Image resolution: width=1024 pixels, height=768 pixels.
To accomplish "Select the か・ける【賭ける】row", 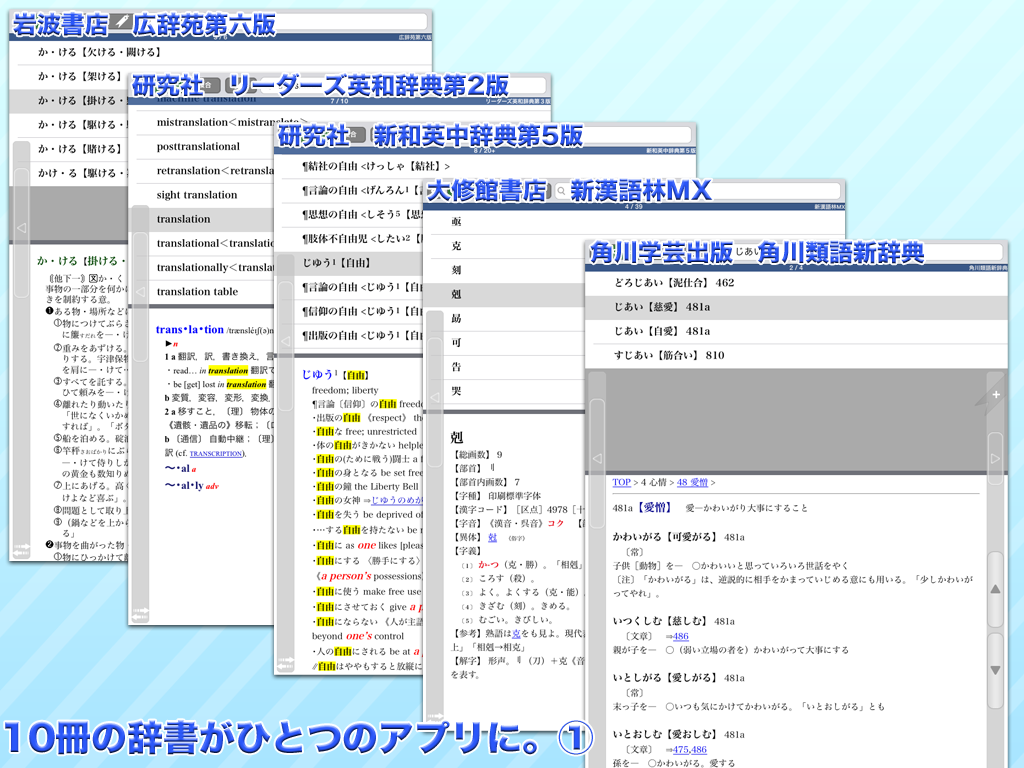I will tap(70, 149).
